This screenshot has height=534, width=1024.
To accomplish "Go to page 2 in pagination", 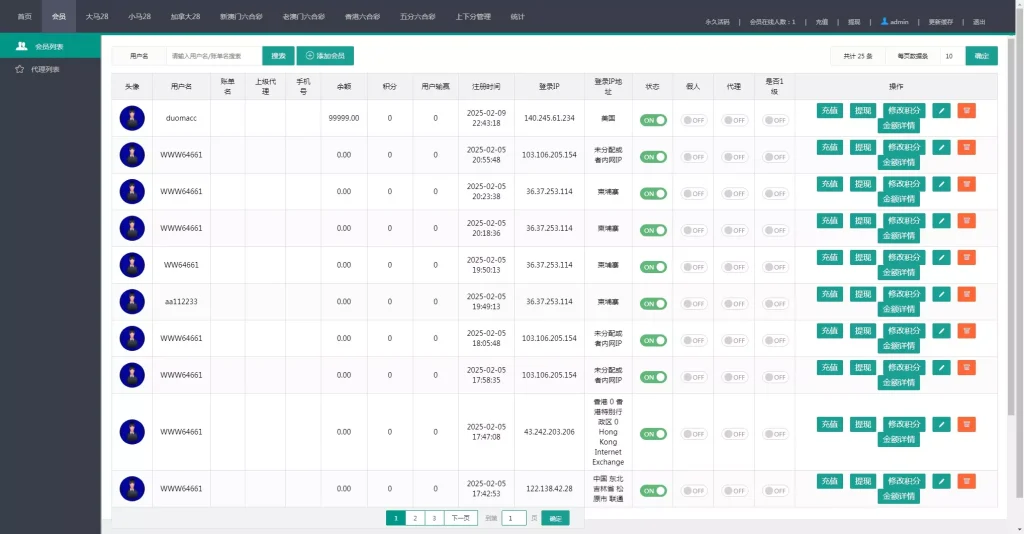I will point(415,518).
